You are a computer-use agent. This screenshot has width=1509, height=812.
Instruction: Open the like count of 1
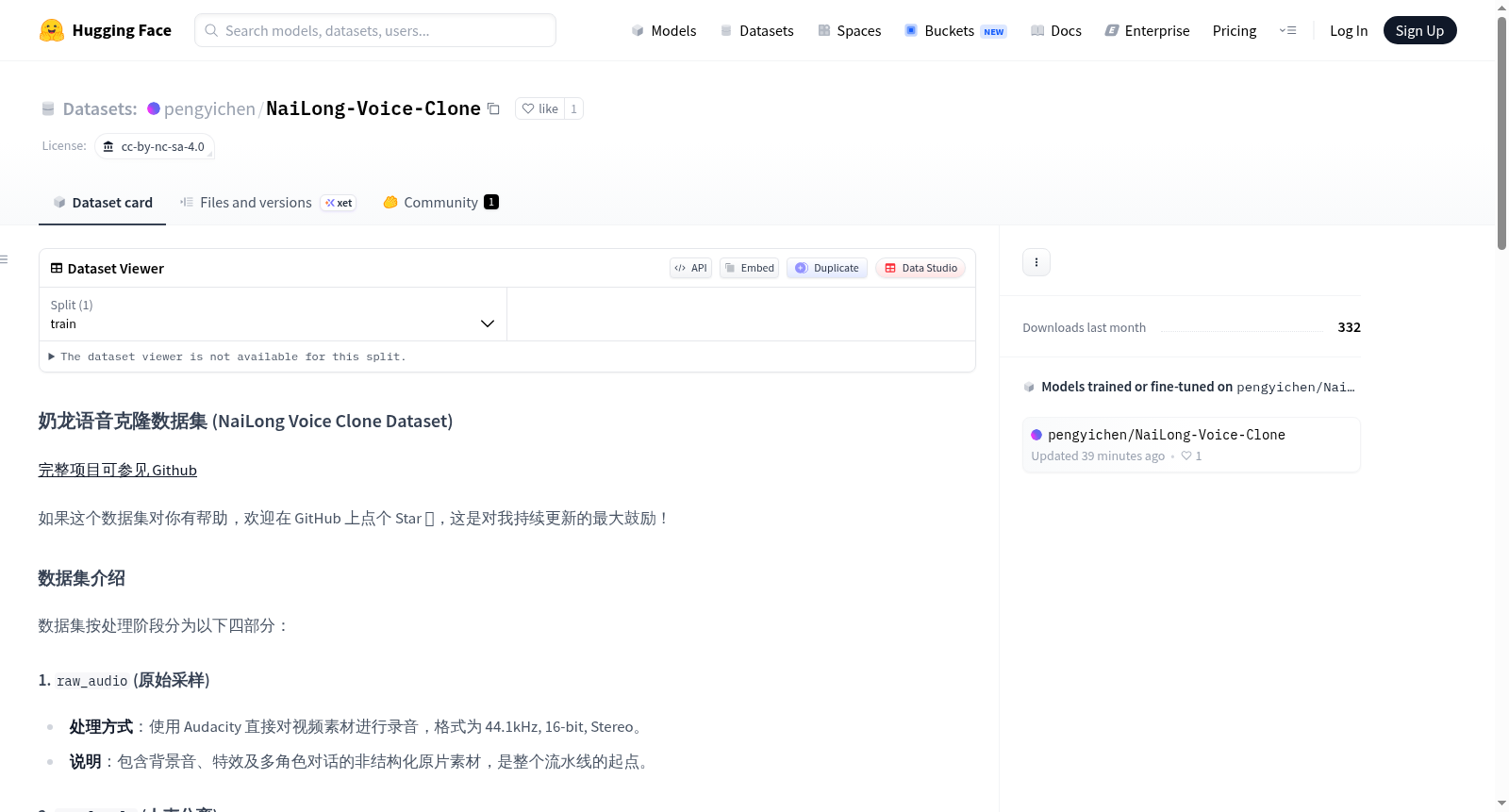pyautogui.click(x=573, y=108)
